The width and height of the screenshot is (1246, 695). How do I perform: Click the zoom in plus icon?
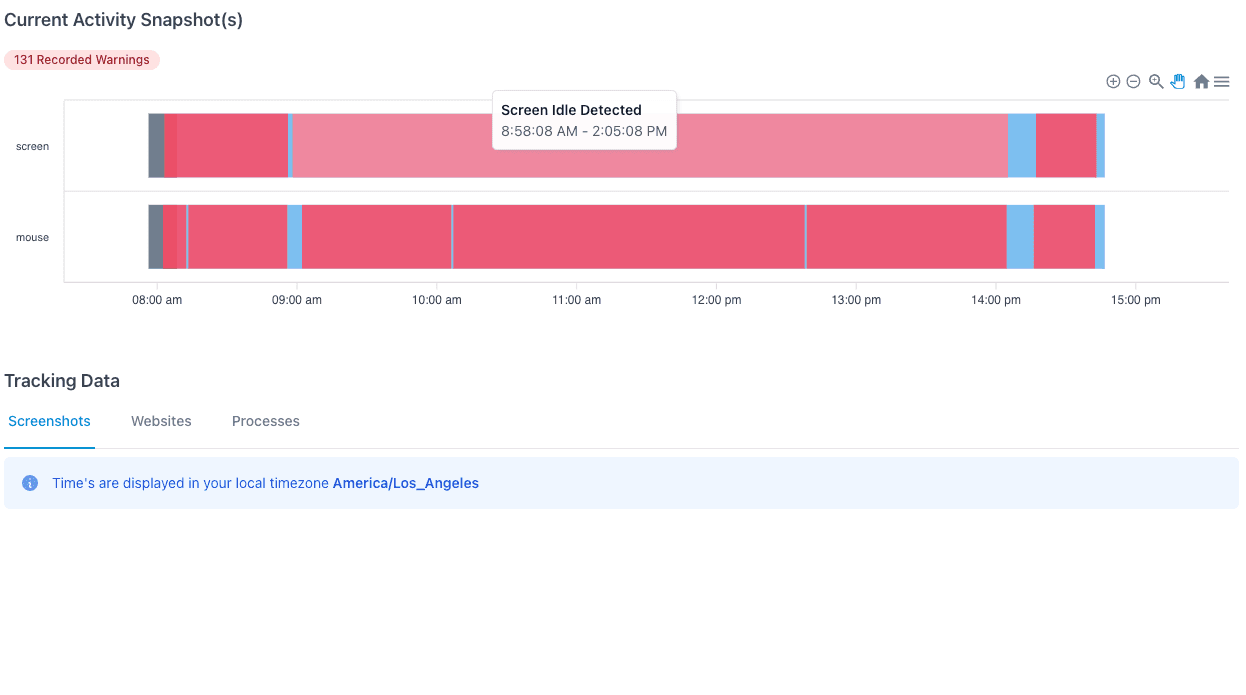1113,82
